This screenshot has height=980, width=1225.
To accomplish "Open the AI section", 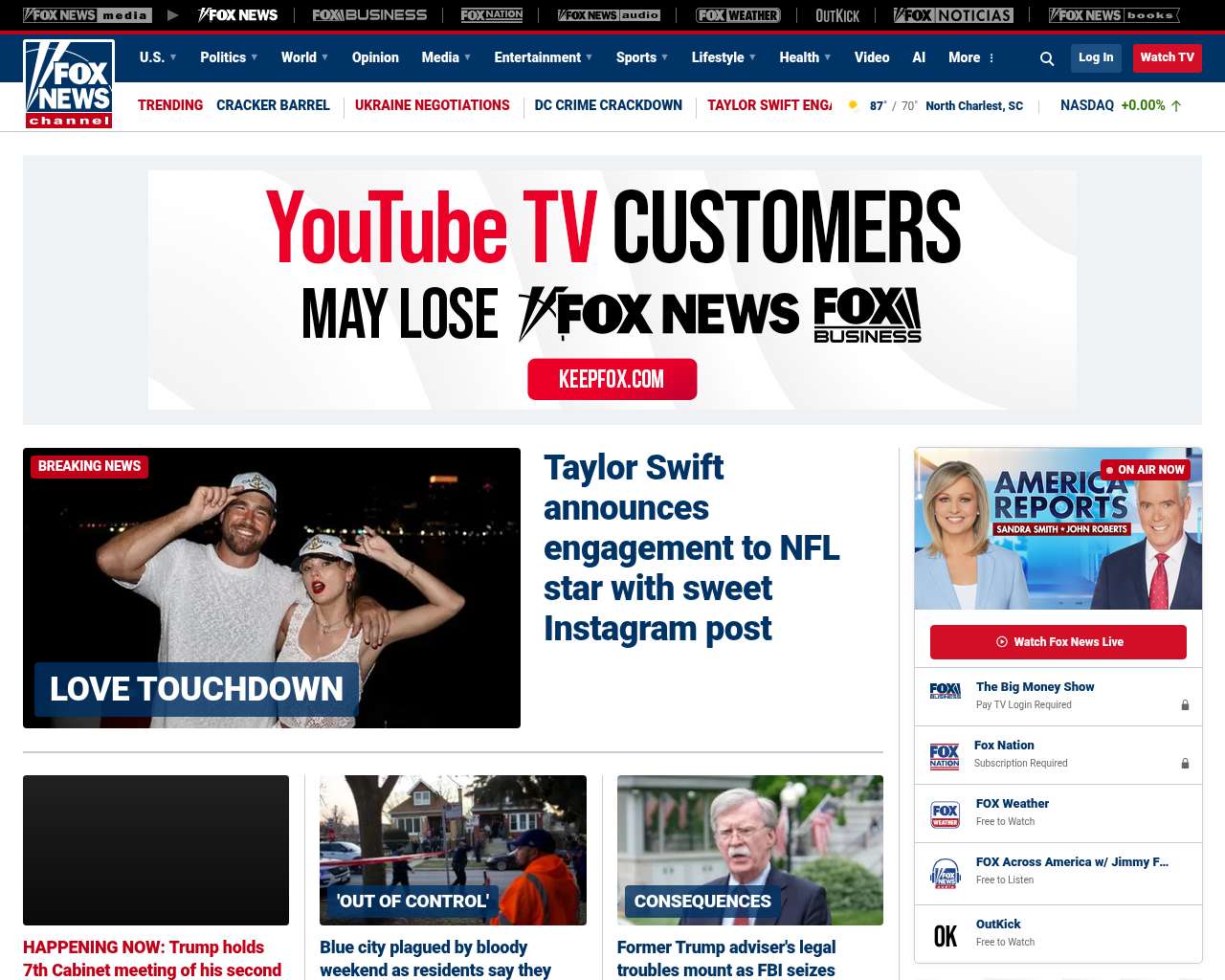I will click(x=919, y=57).
